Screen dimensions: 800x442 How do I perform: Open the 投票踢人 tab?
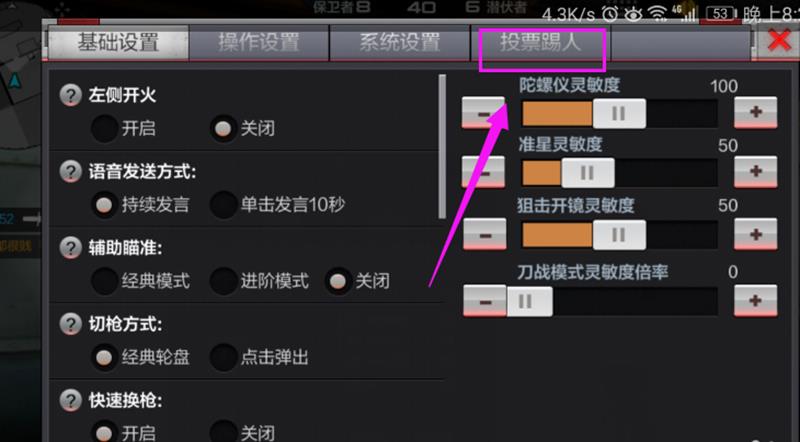540,42
